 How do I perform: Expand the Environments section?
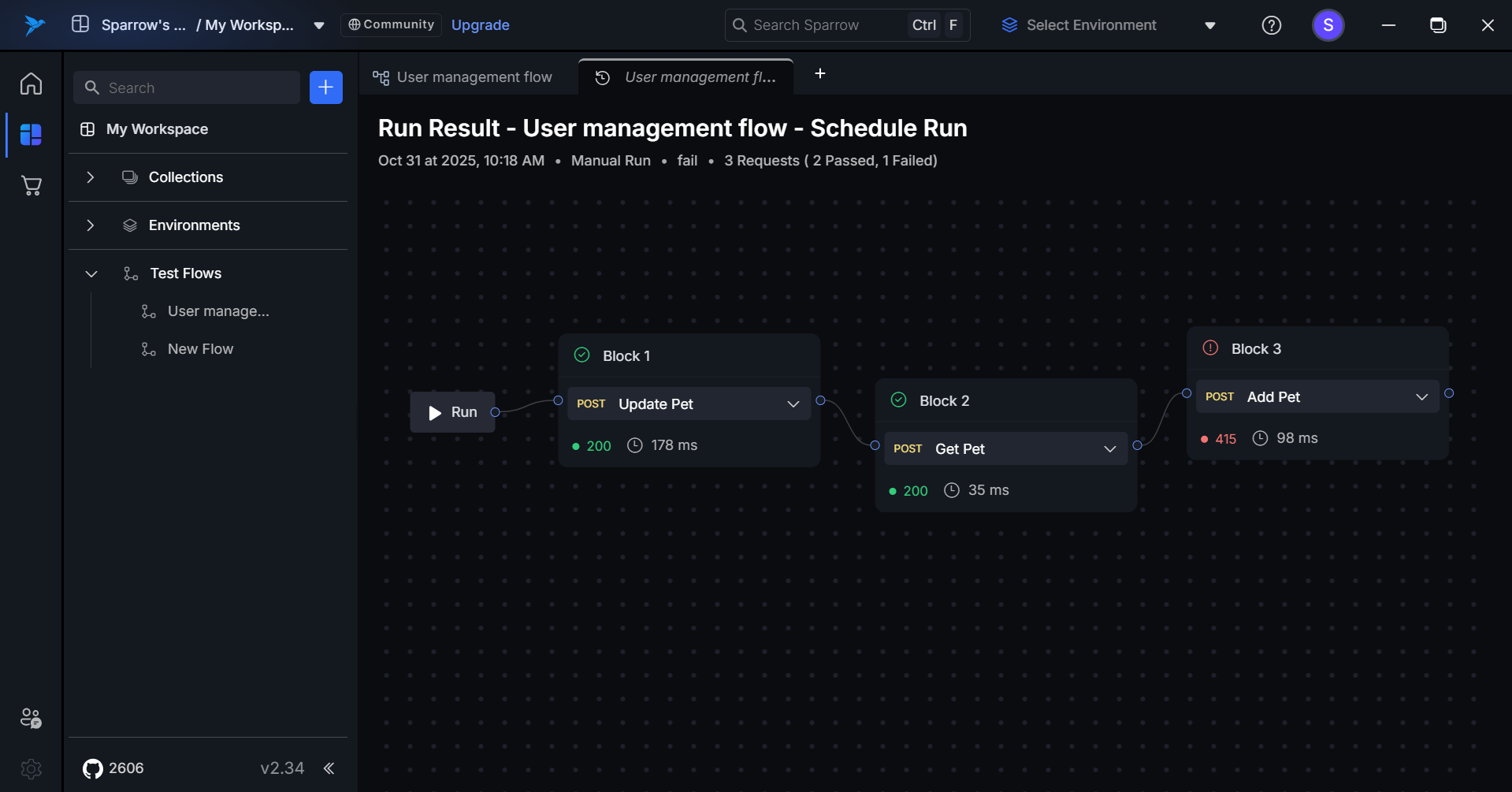[91, 225]
